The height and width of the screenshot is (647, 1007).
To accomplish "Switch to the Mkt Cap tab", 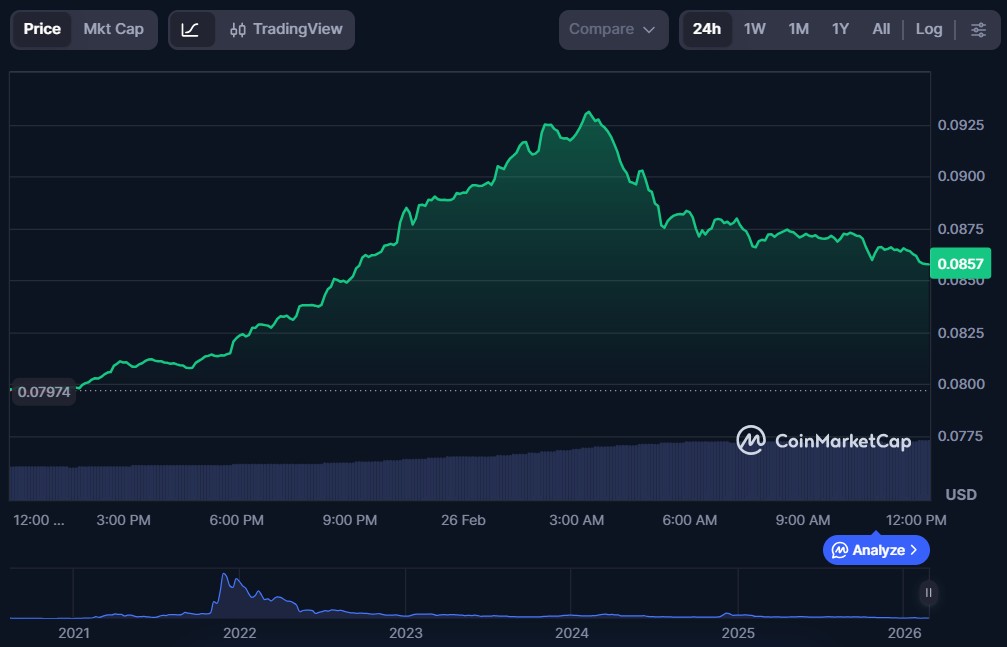I will pos(113,29).
